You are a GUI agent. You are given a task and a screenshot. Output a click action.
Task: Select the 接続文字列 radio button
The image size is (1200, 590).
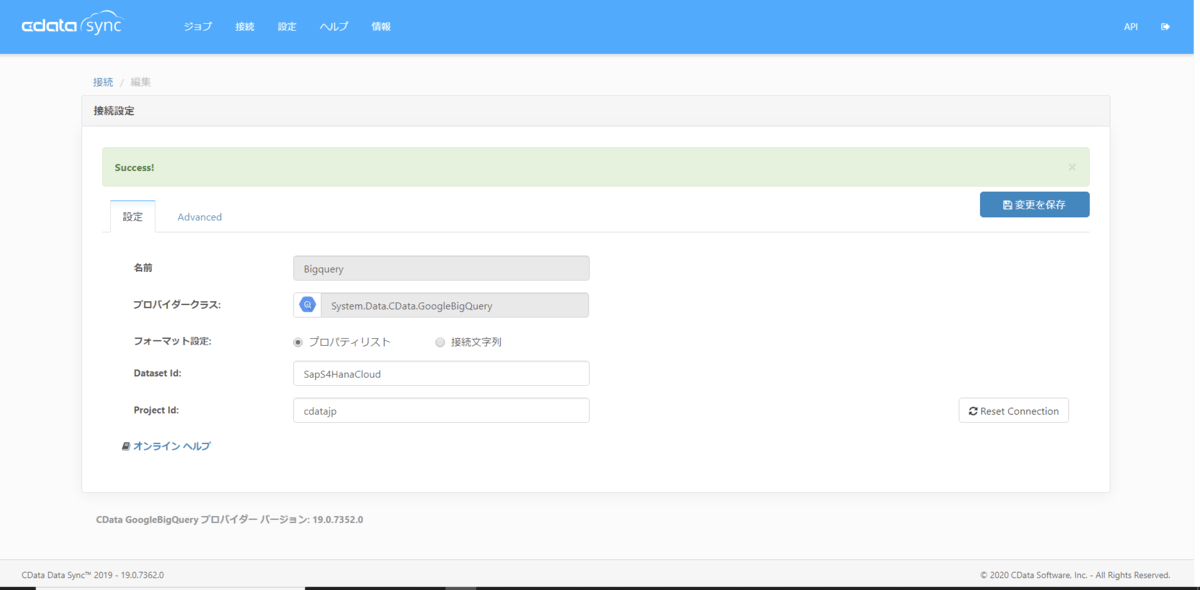pyautogui.click(x=440, y=342)
